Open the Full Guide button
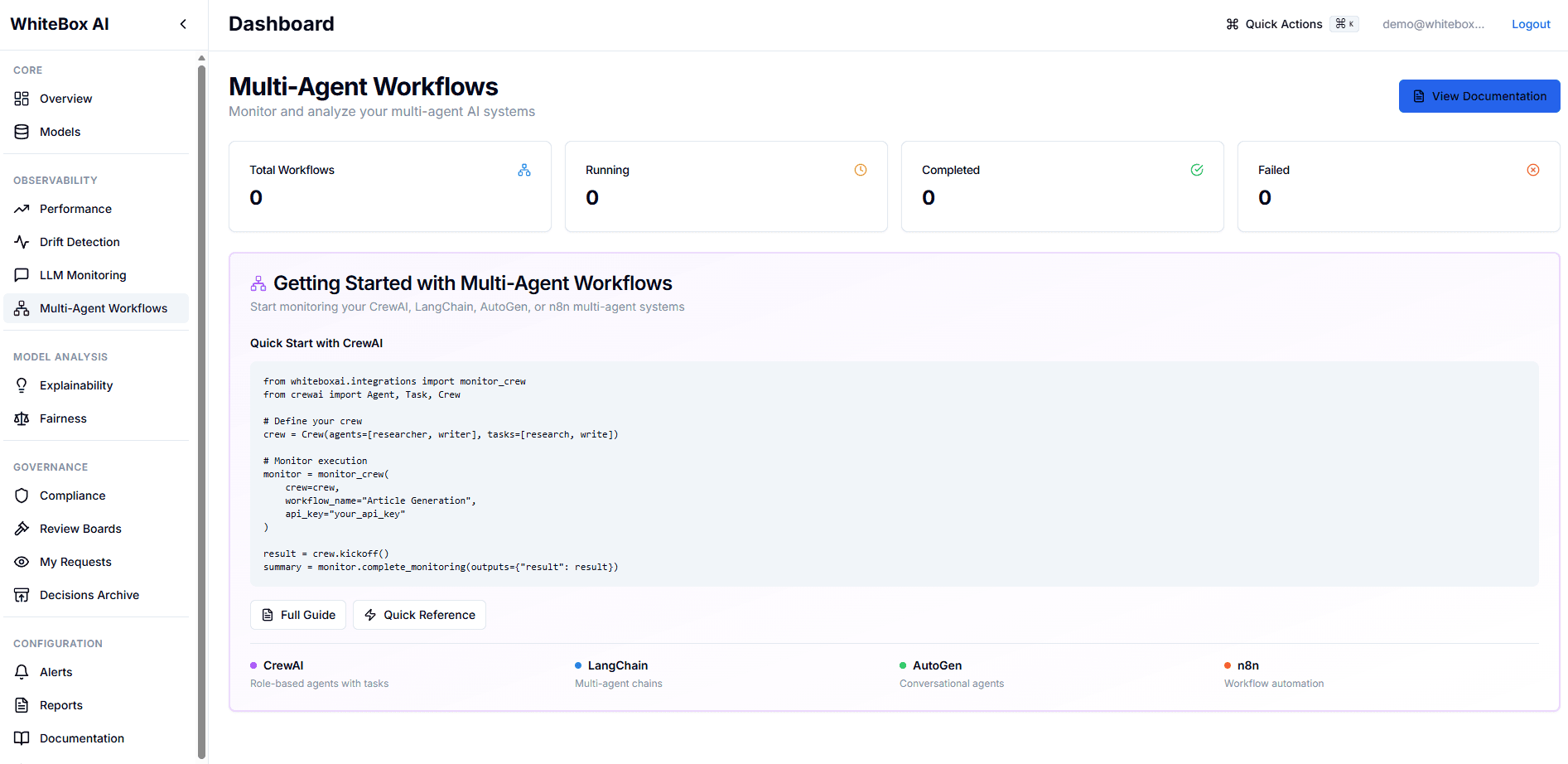 [x=298, y=615]
